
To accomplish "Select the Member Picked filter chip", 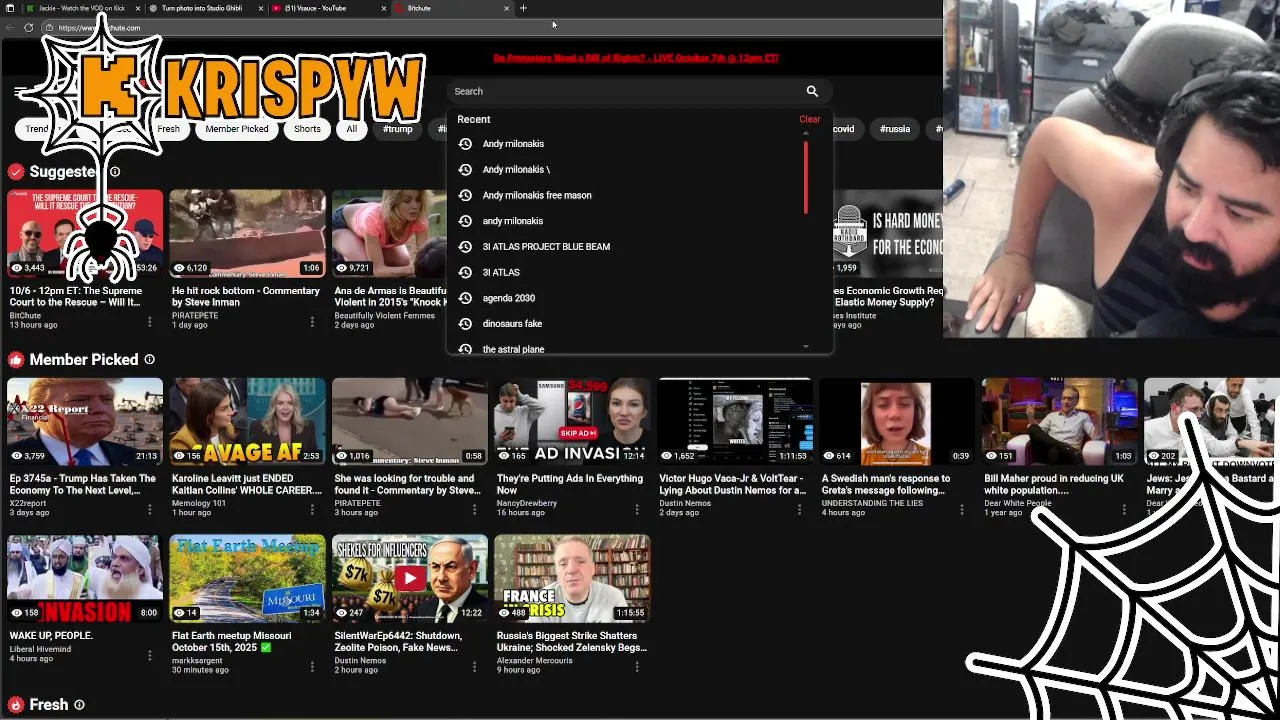I will pos(237,129).
